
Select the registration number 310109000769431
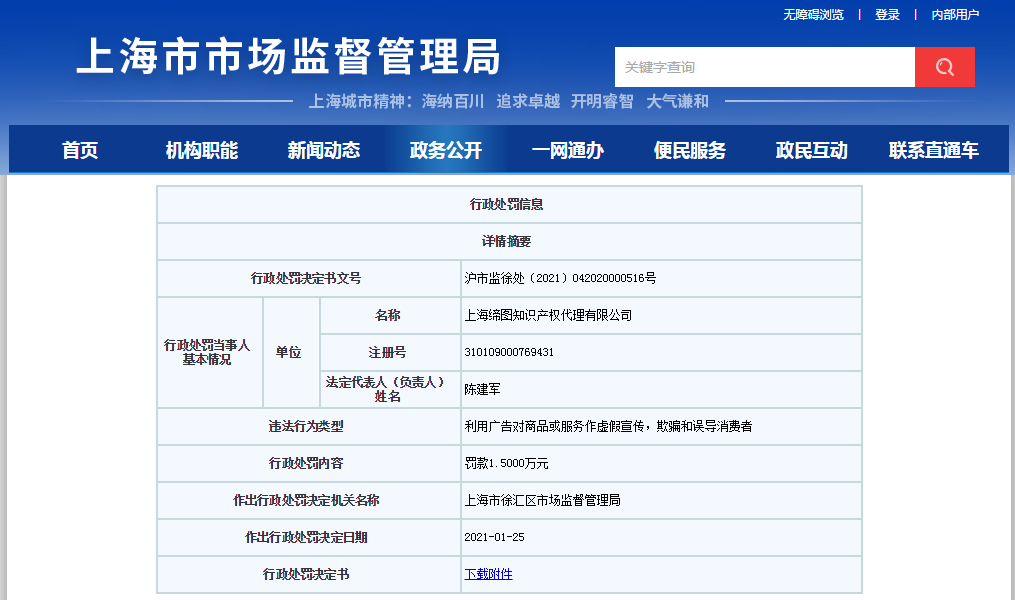(509, 352)
